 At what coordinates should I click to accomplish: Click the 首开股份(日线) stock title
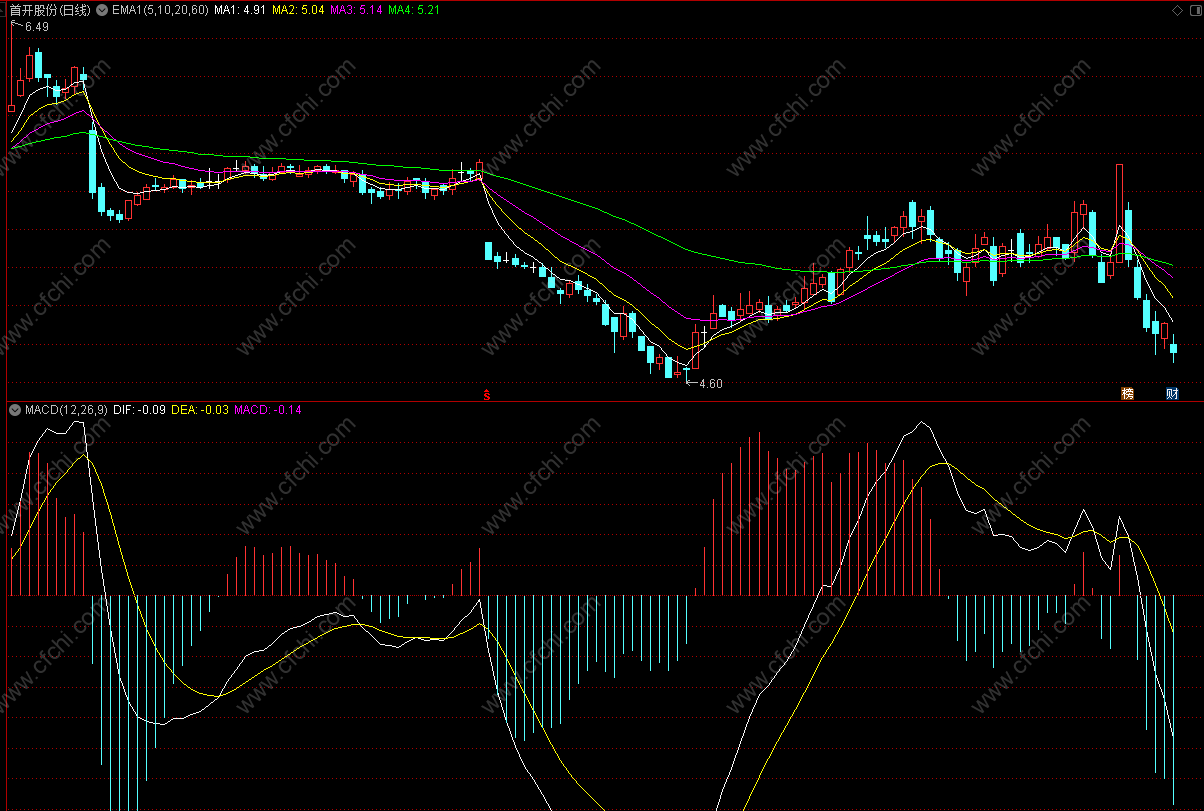click(x=49, y=10)
